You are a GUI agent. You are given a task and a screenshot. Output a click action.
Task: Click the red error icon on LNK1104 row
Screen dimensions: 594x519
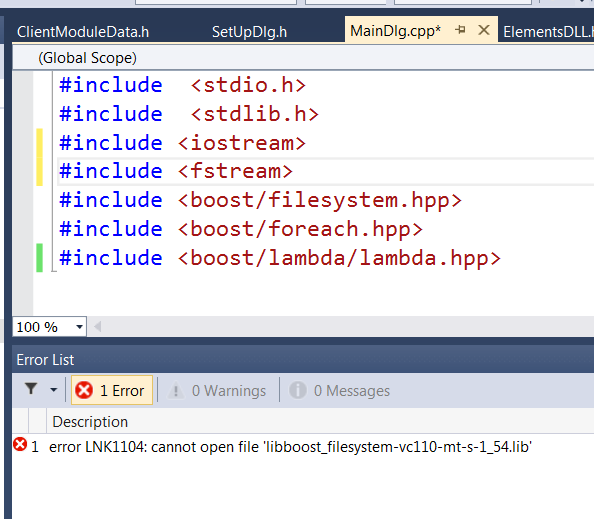20,444
